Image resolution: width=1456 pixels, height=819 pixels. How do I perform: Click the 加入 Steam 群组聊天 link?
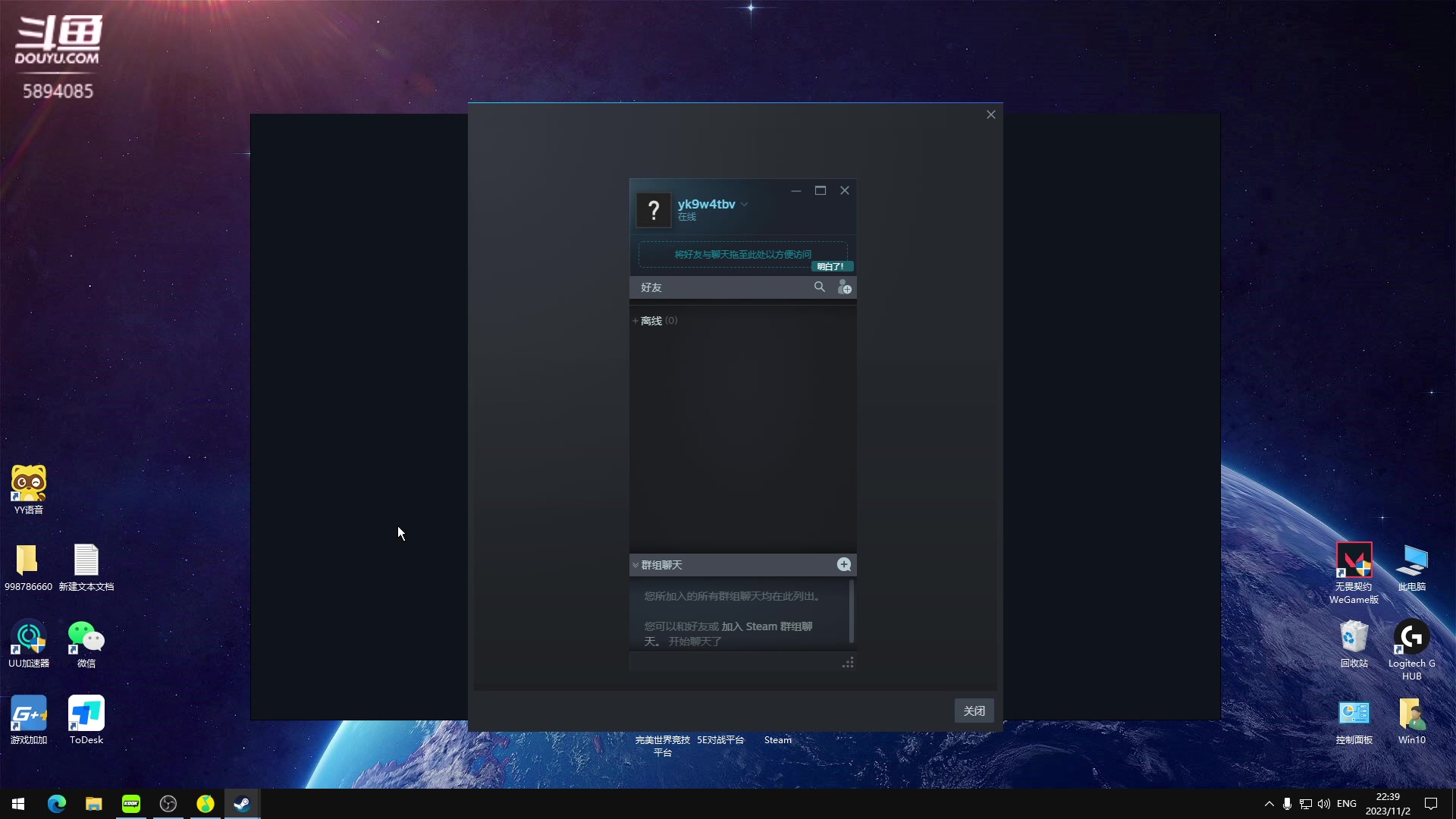pyautogui.click(x=767, y=626)
